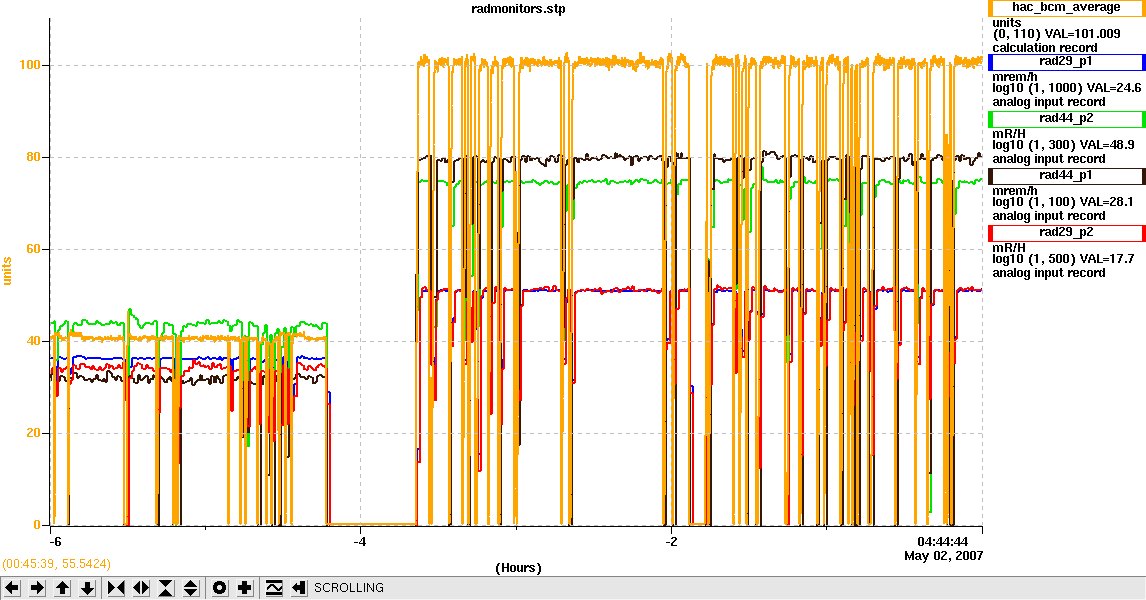
Task: Select the rad29_p2 red legend entry
Action: click(x=1066, y=232)
